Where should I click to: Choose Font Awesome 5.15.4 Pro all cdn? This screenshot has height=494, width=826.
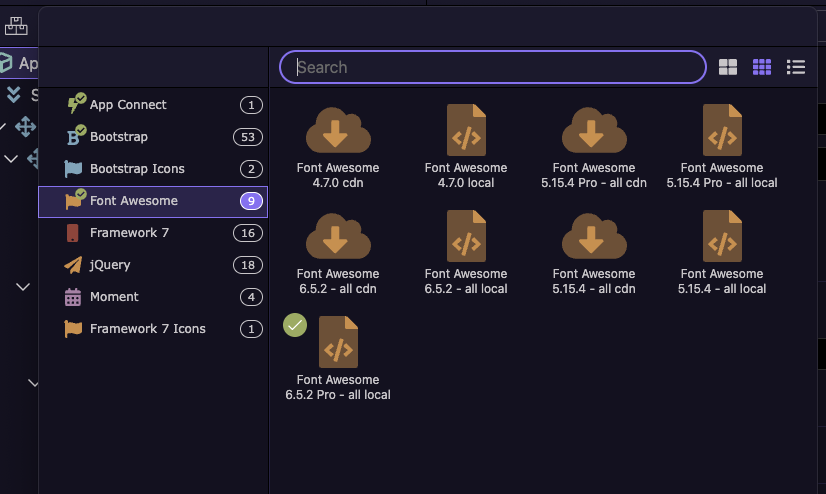pyautogui.click(x=594, y=146)
